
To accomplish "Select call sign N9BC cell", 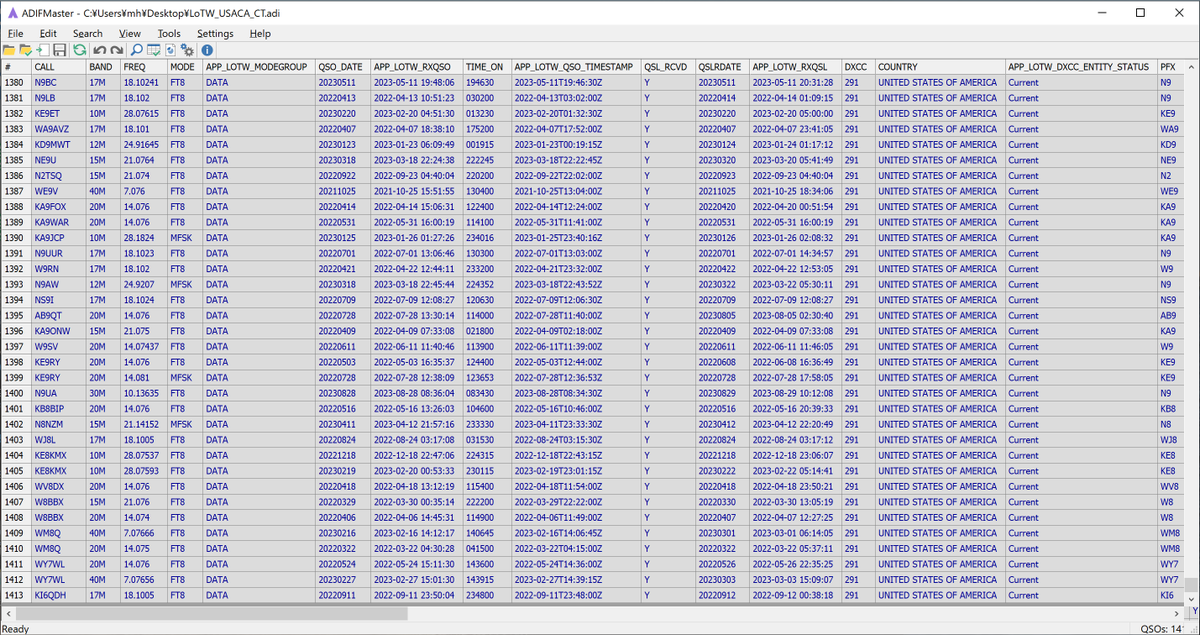I will [x=58, y=82].
